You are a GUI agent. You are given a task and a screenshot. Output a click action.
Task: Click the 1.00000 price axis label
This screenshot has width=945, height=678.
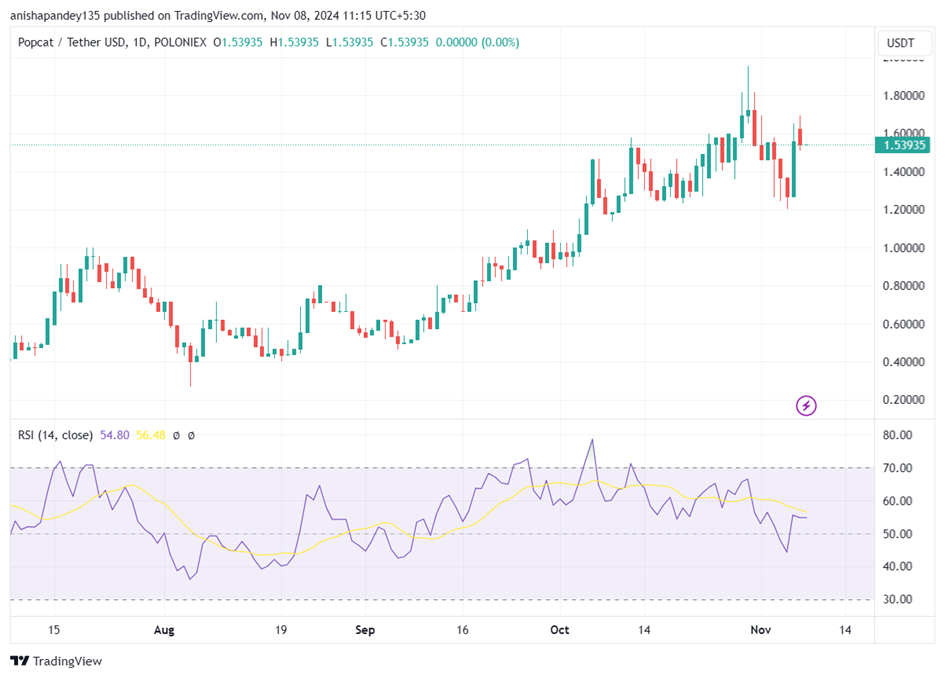coord(903,248)
